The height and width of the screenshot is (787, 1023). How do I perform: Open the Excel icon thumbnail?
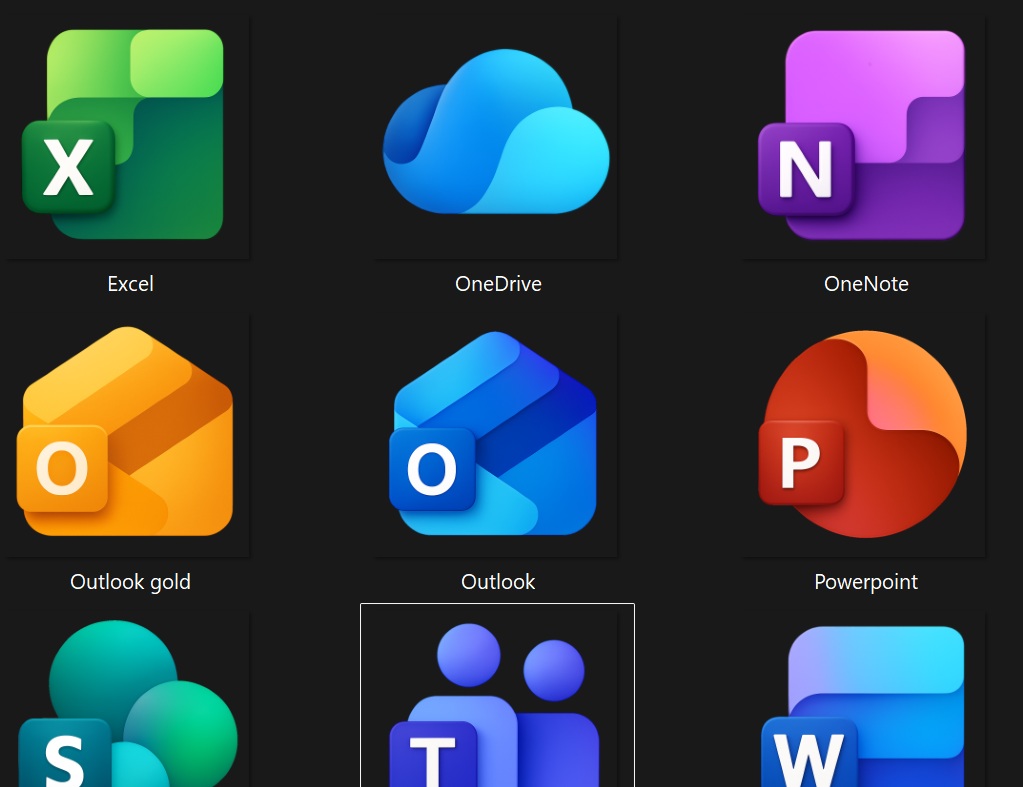click(125, 135)
